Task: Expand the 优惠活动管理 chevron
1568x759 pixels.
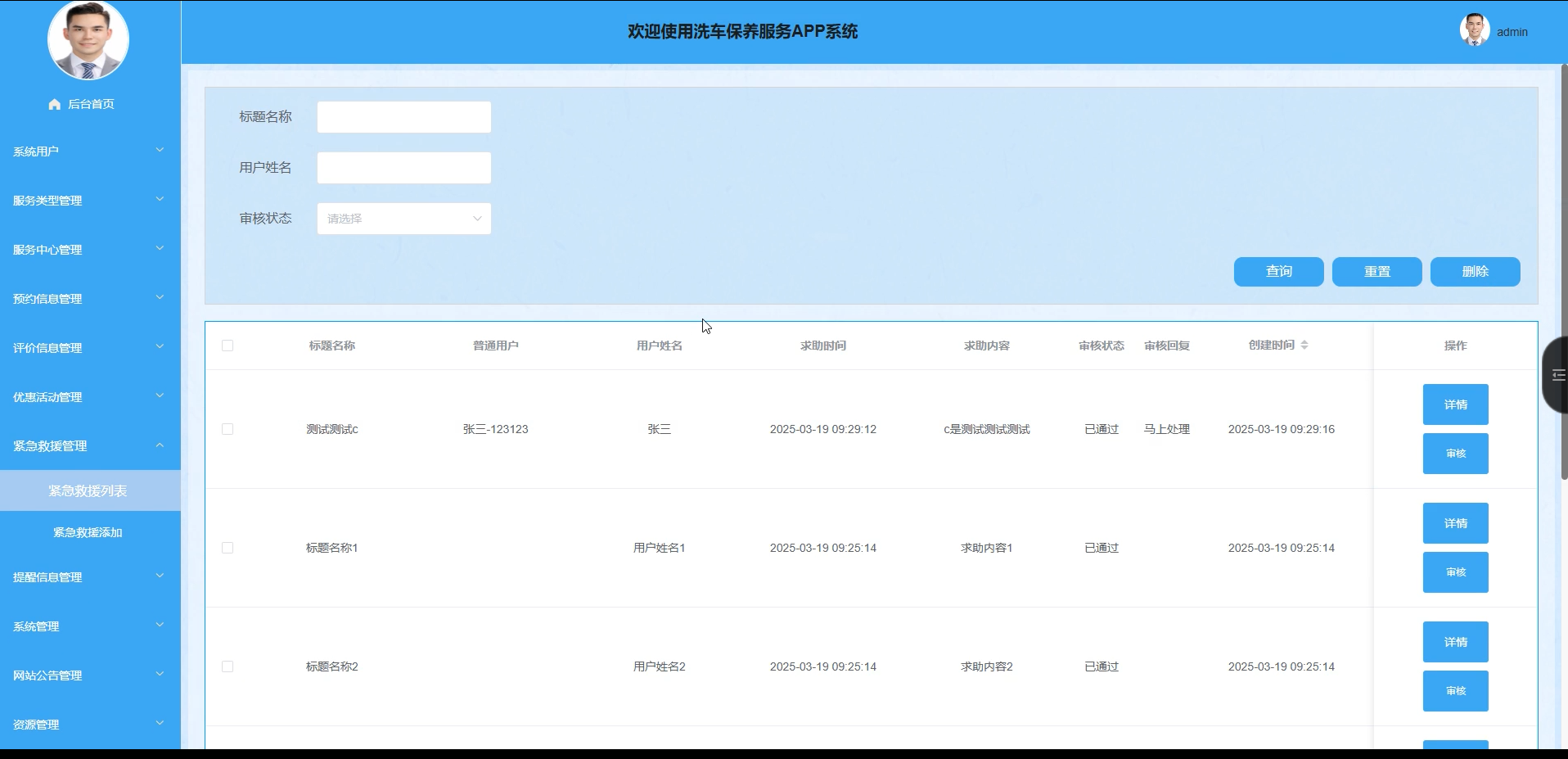Action: tap(160, 396)
